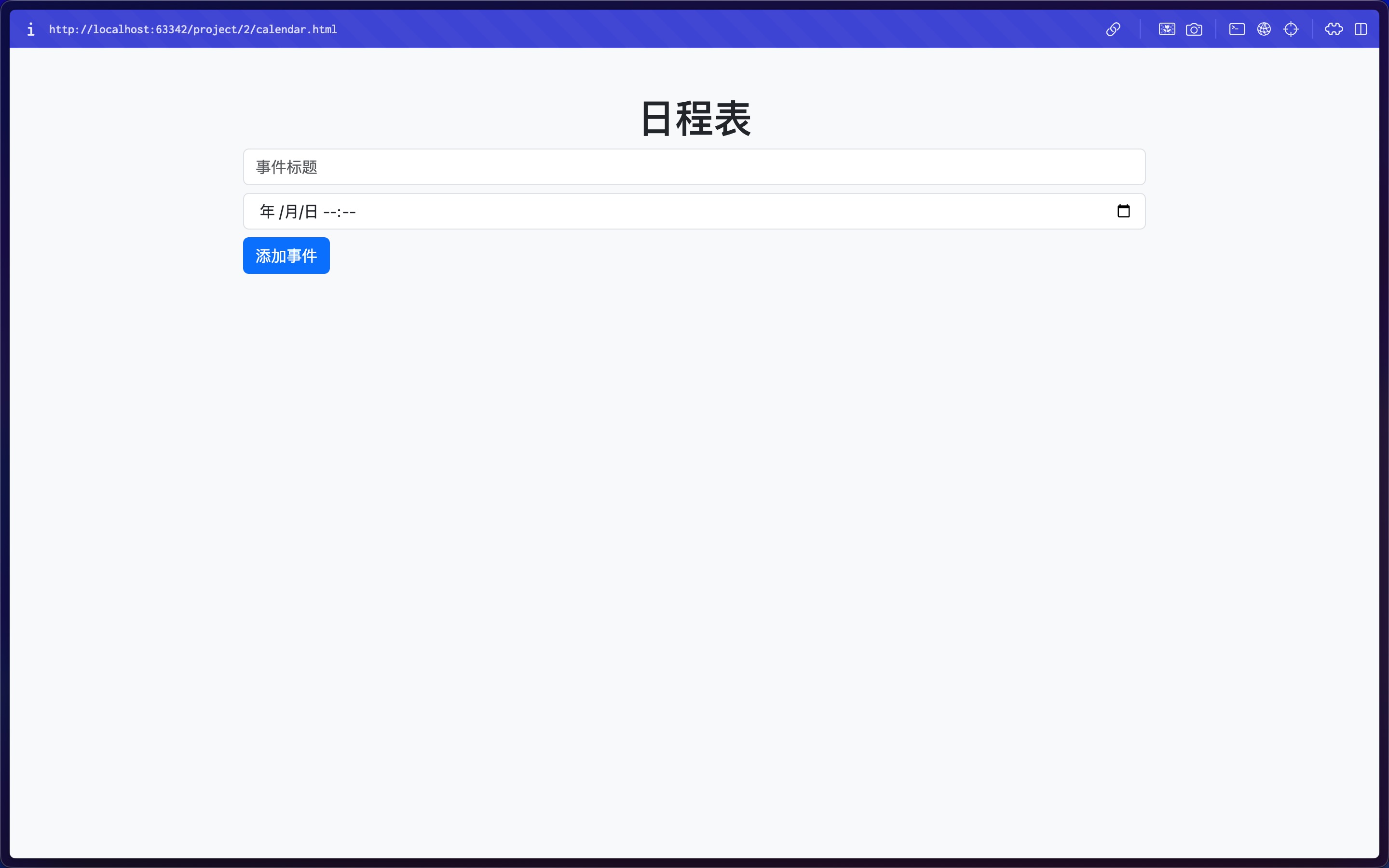Select the hour segment in time field

click(330, 212)
